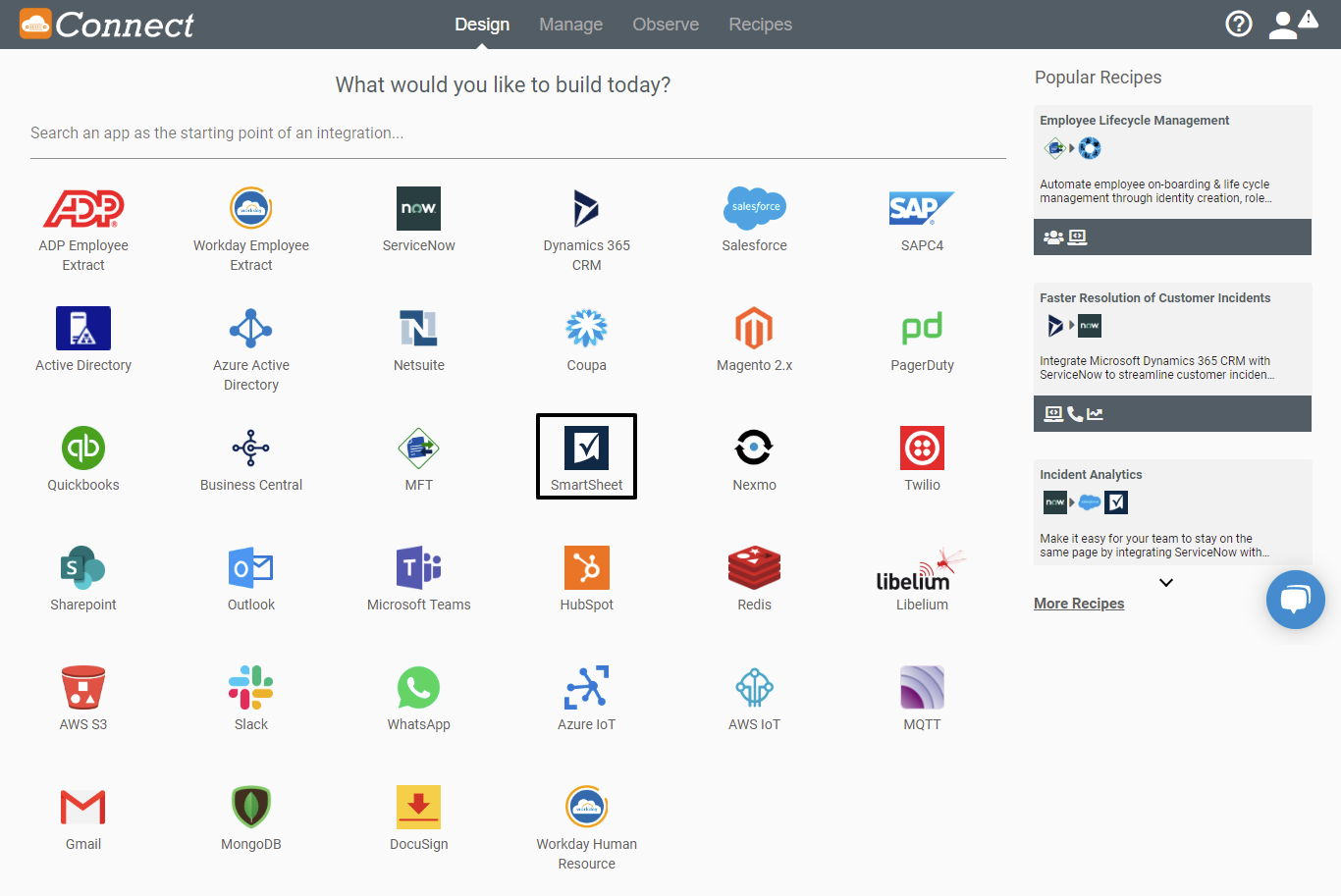Open the Observe tab
Viewport: 1341px width, 896px height.
(x=666, y=25)
